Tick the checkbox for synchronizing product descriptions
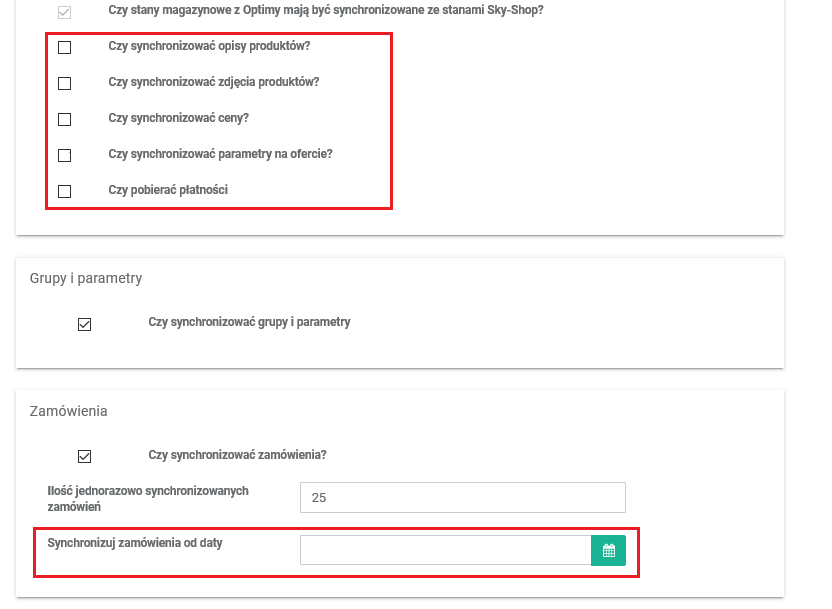 point(65,47)
